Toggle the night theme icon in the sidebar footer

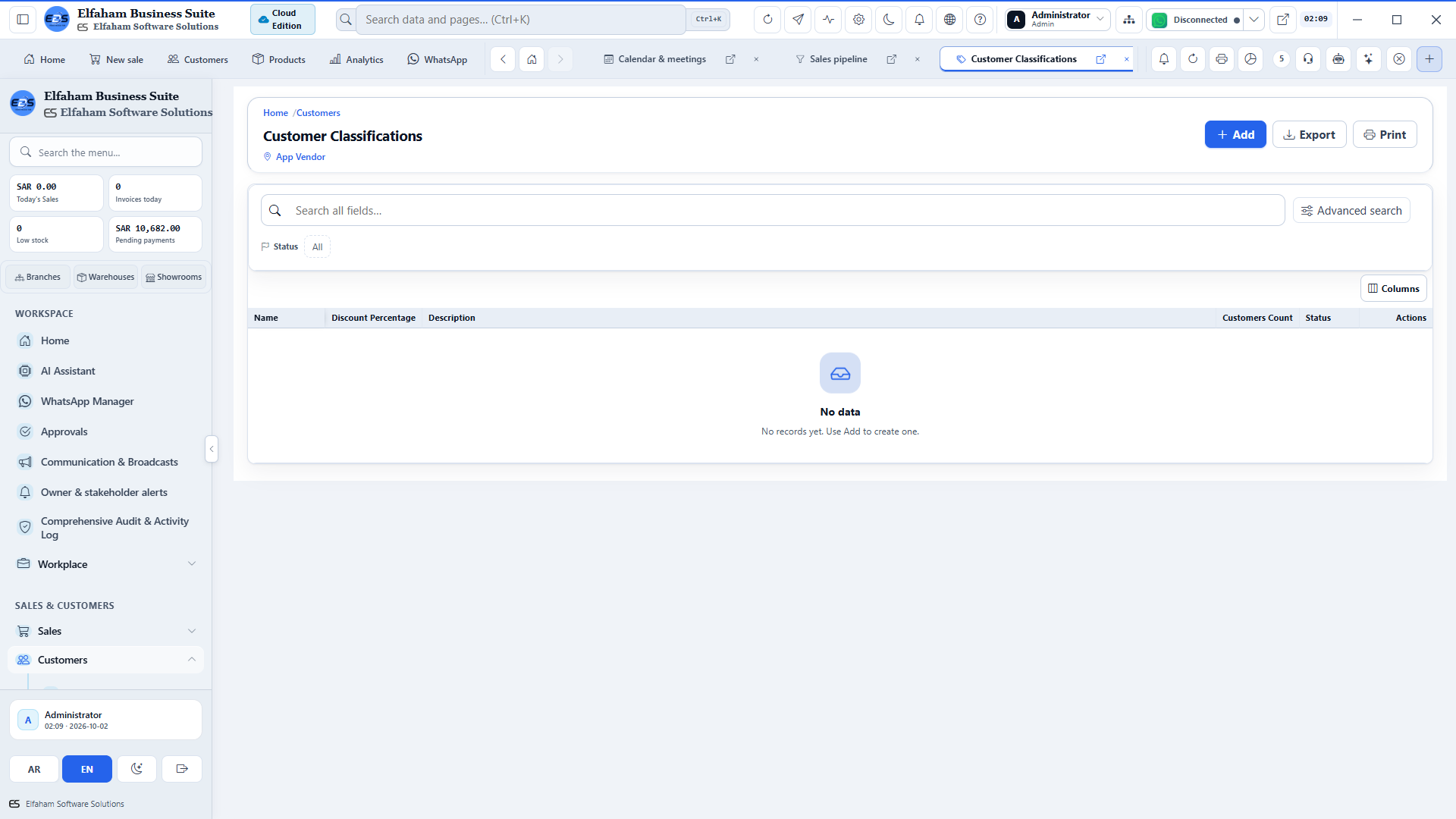coord(136,769)
